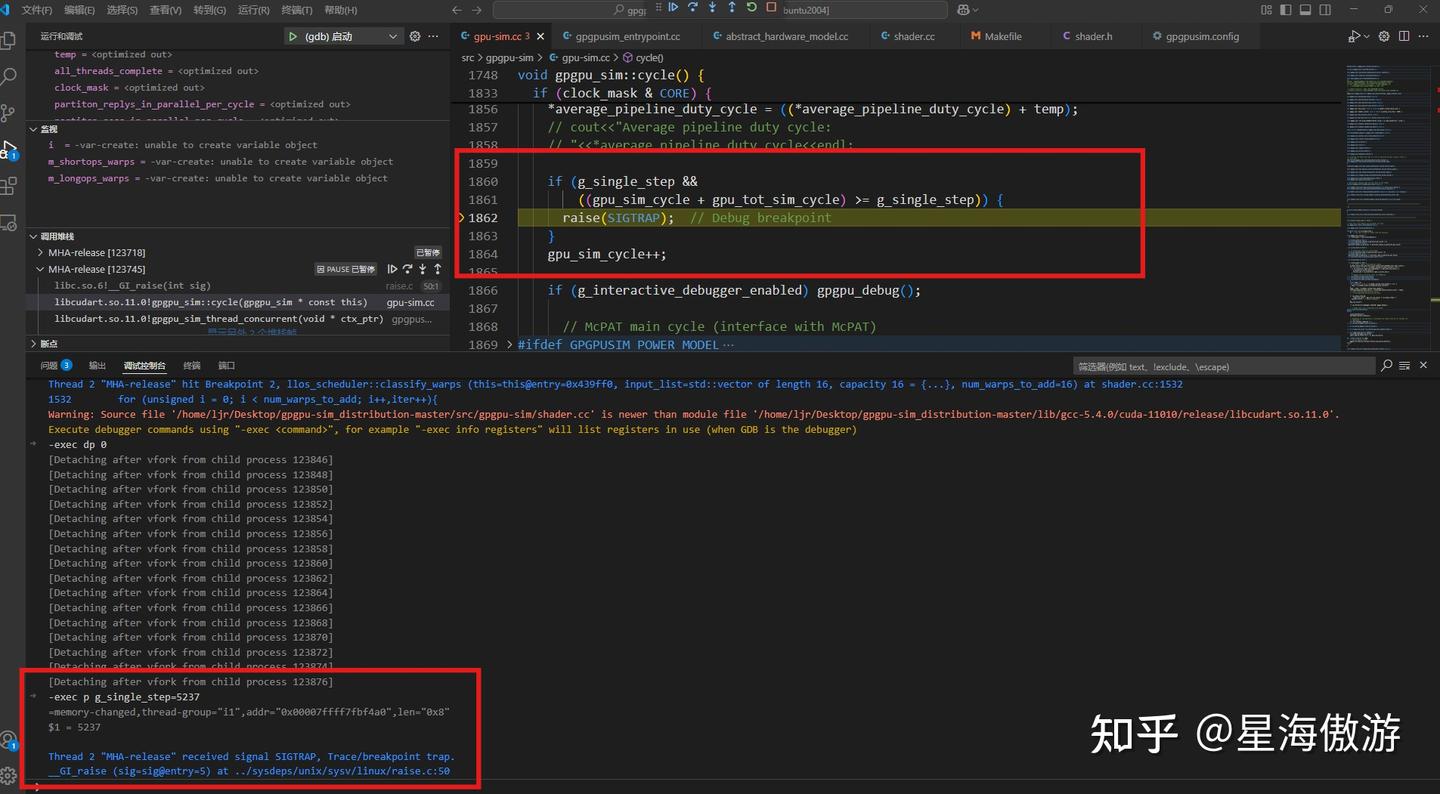Screen dimensions: 1440x794
Task: Close the bottom panel with X
Action: 1424,366
